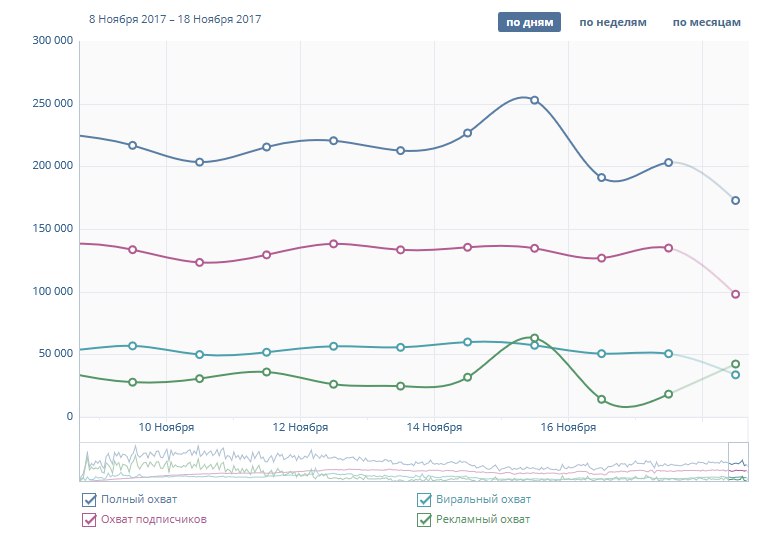Click the last point on the purple line
Image resolution: width=779 pixels, height=541 pixels.
(735, 294)
